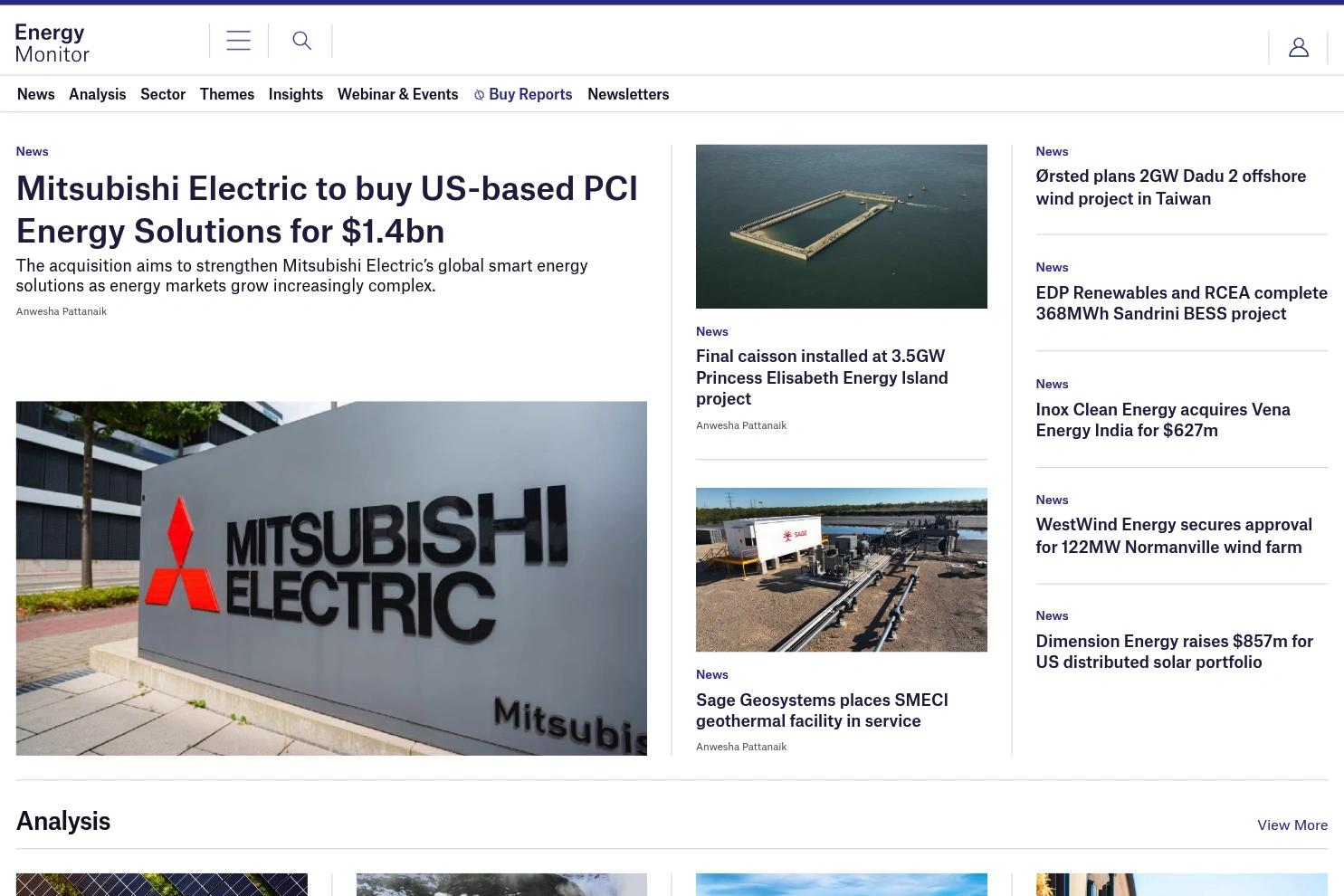Read Final caisson installed Princess Elisabeth article
The image size is (1344, 896).
pos(822,377)
